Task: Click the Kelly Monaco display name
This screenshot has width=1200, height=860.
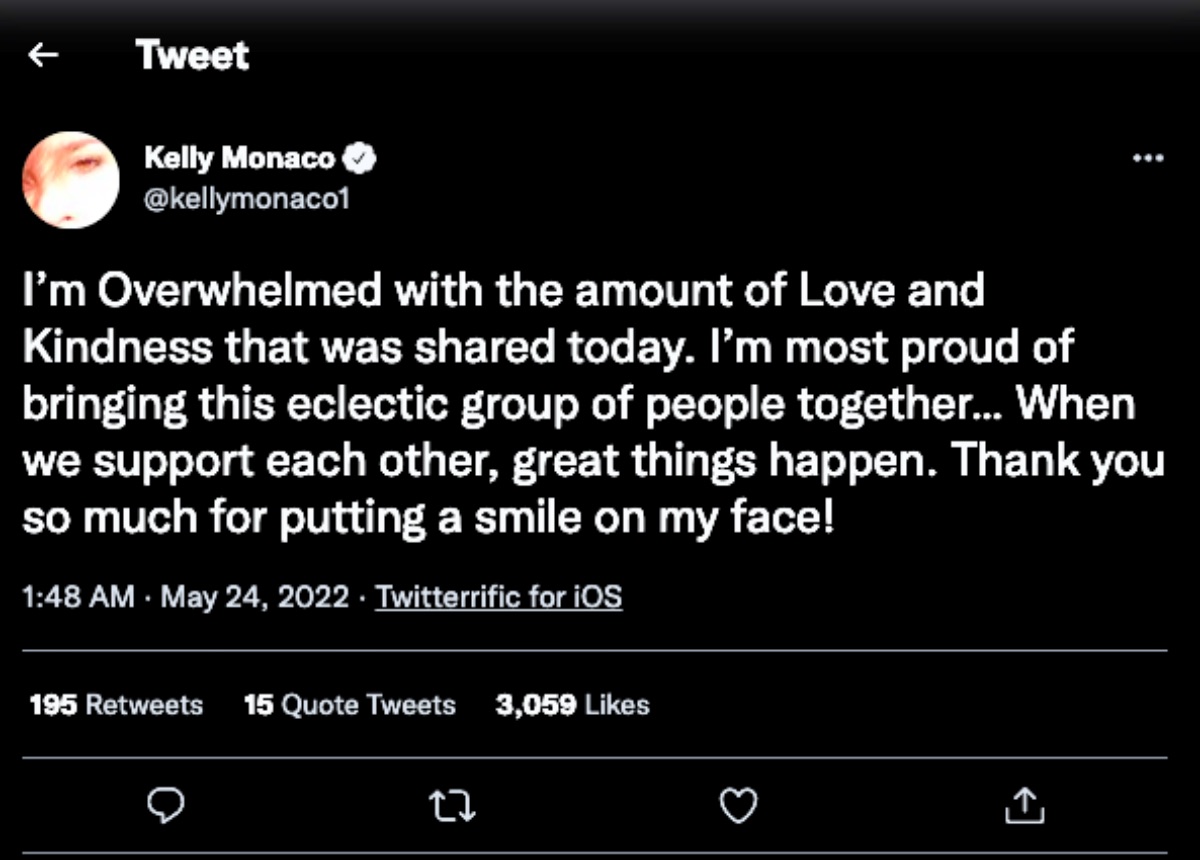Action: click(x=240, y=157)
